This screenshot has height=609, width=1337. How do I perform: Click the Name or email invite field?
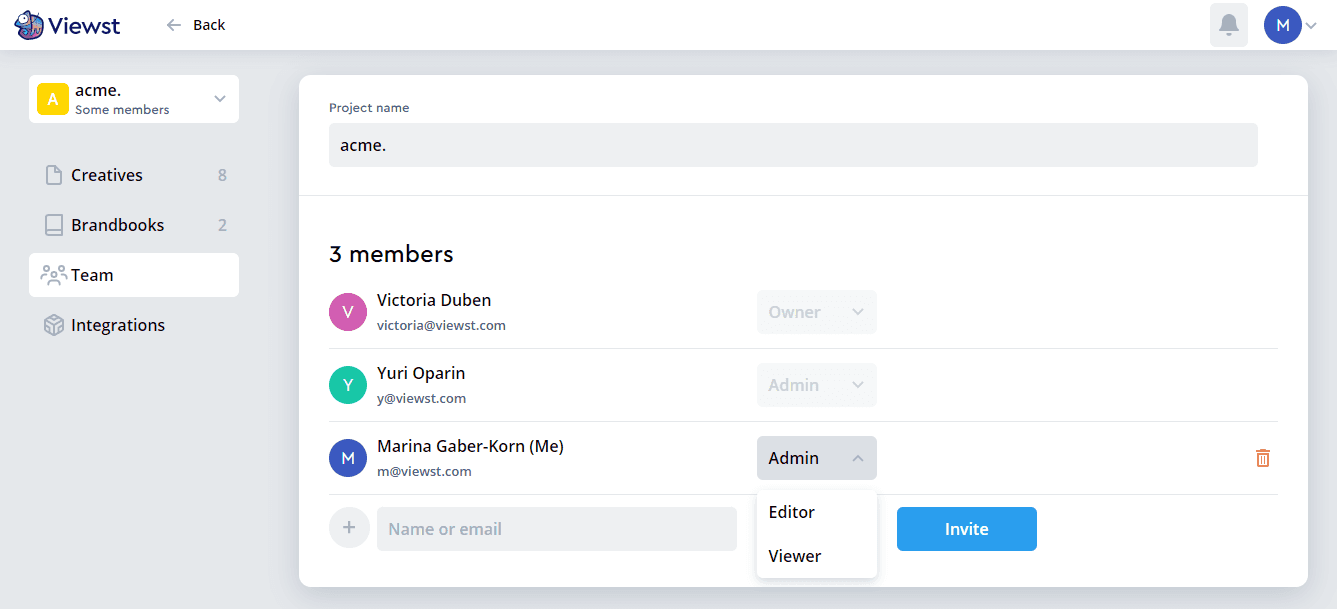(556, 528)
